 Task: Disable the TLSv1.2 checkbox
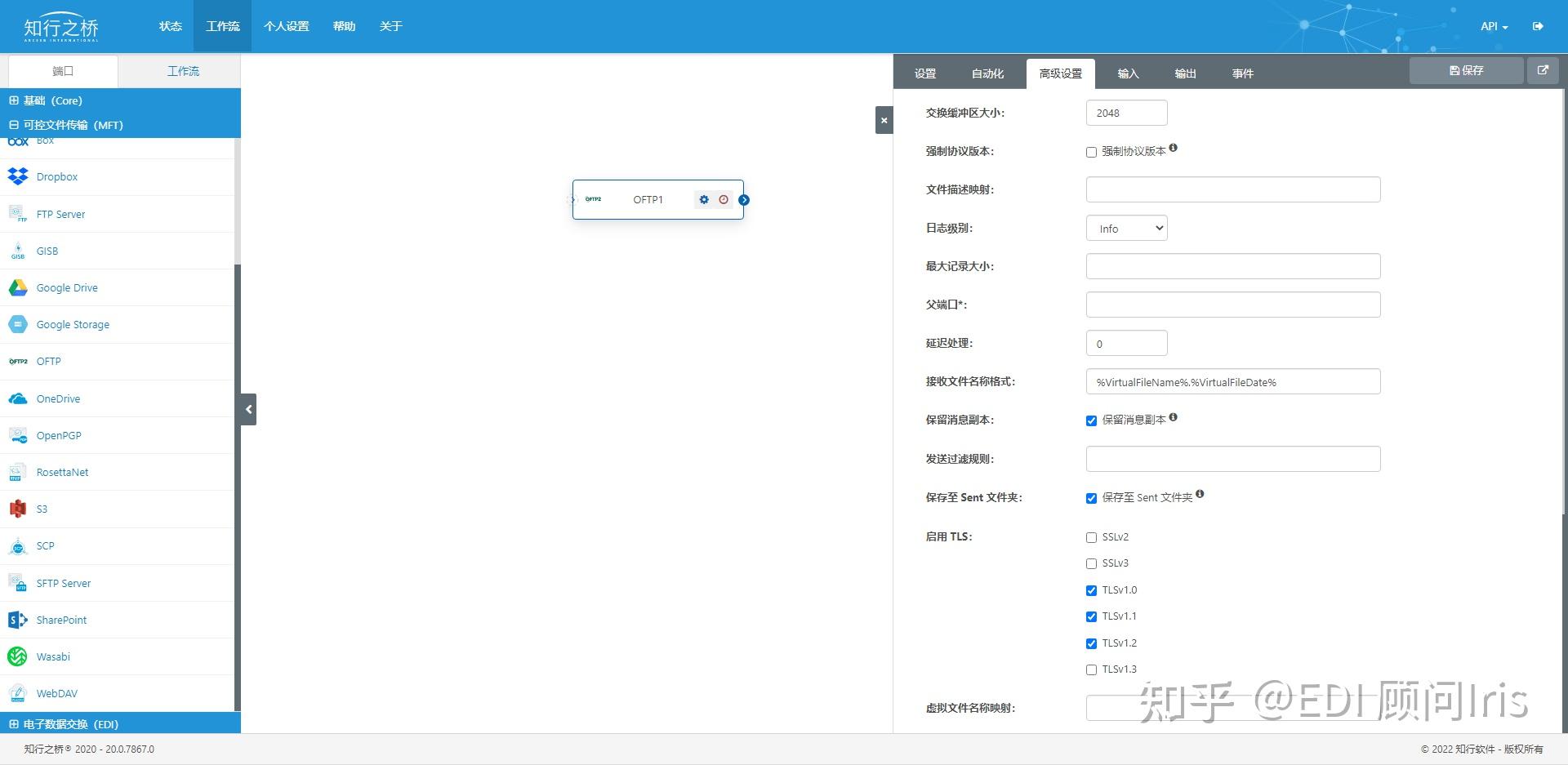click(1091, 643)
